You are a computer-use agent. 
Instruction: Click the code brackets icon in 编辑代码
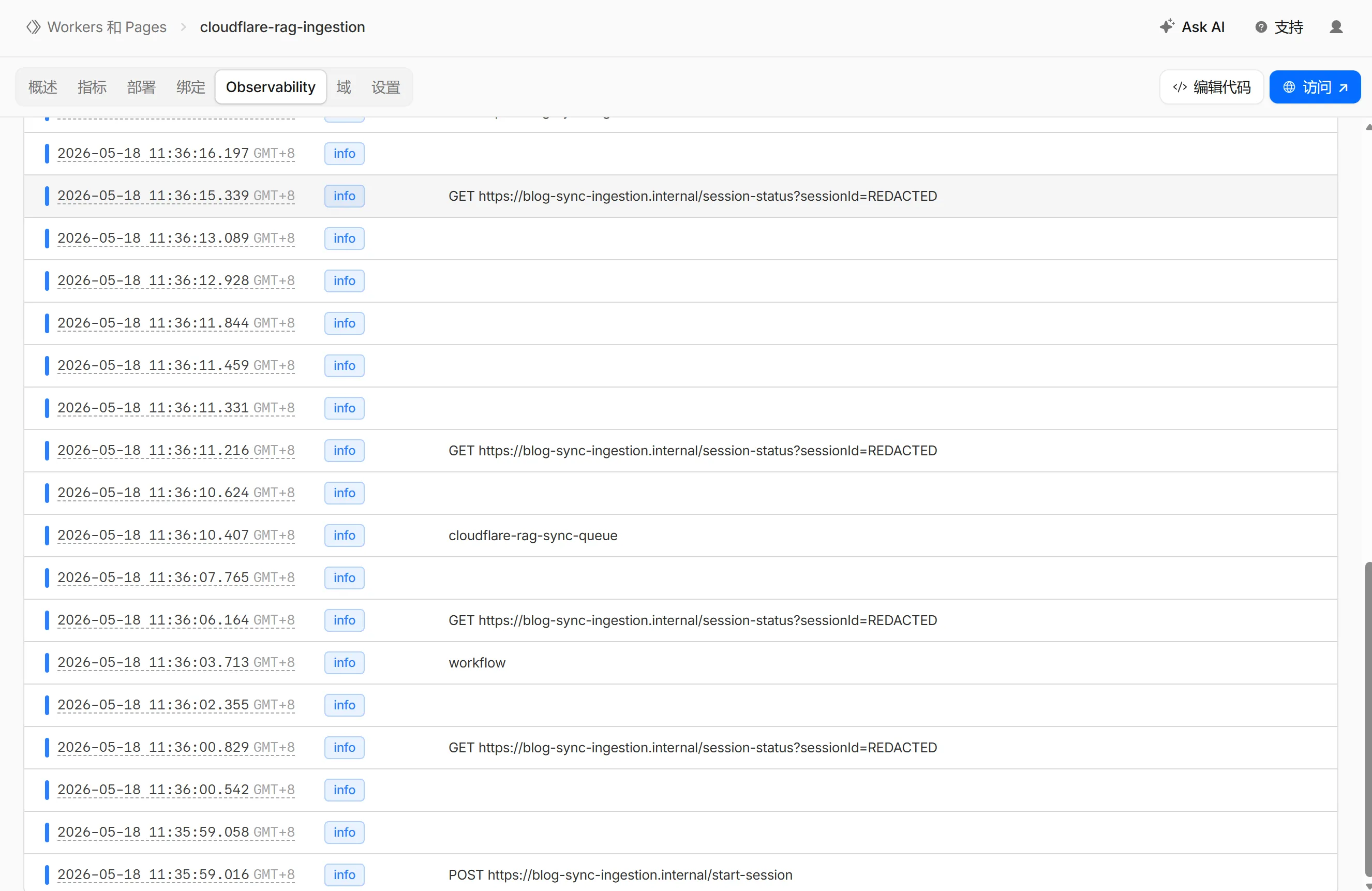point(1180,87)
